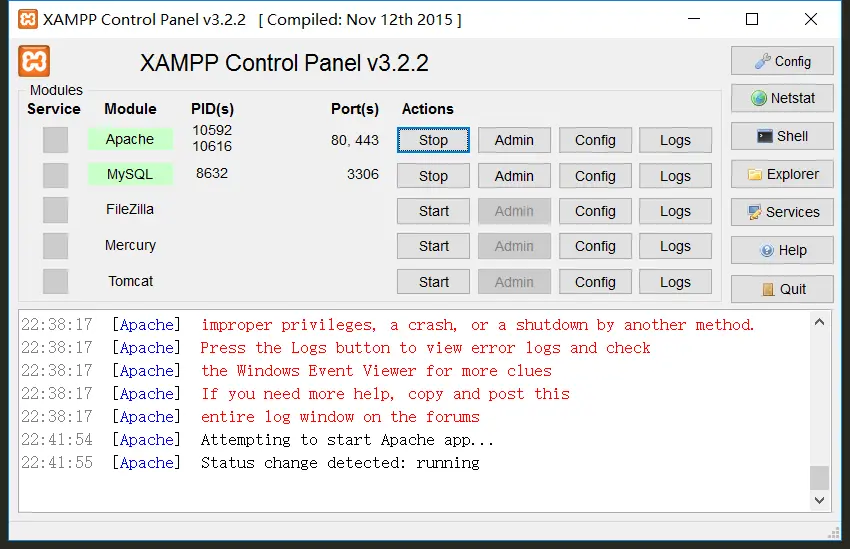This screenshot has width=850, height=549.
Task: Open the MySQL Admin page
Action: tap(514, 176)
